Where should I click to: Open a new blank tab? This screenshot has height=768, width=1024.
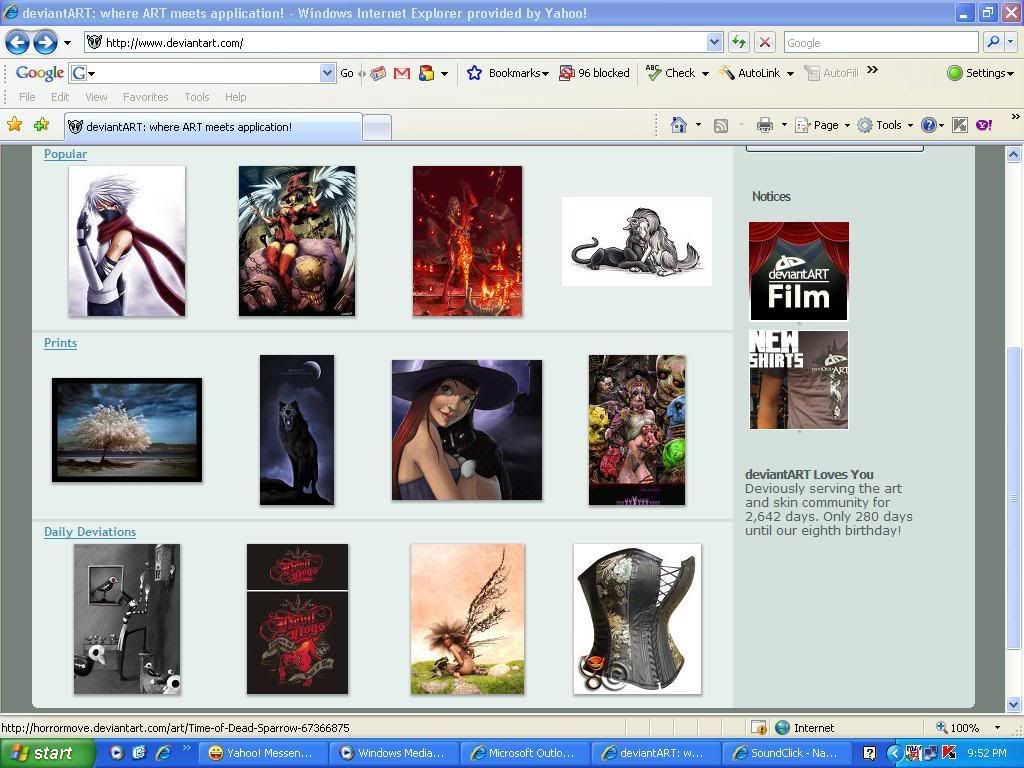[x=377, y=127]
